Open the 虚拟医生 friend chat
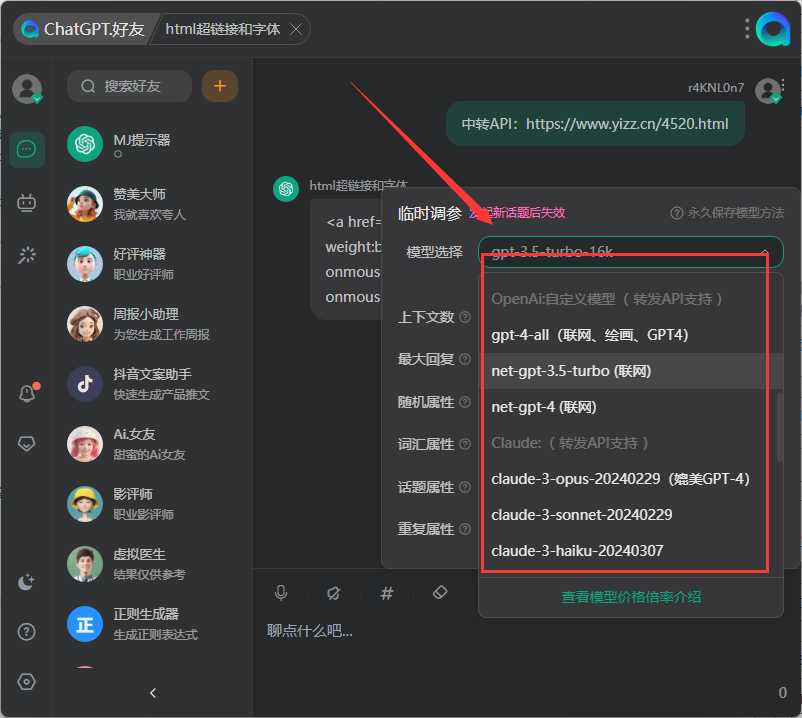The image size is (802, 718). [x=152, y=564]
